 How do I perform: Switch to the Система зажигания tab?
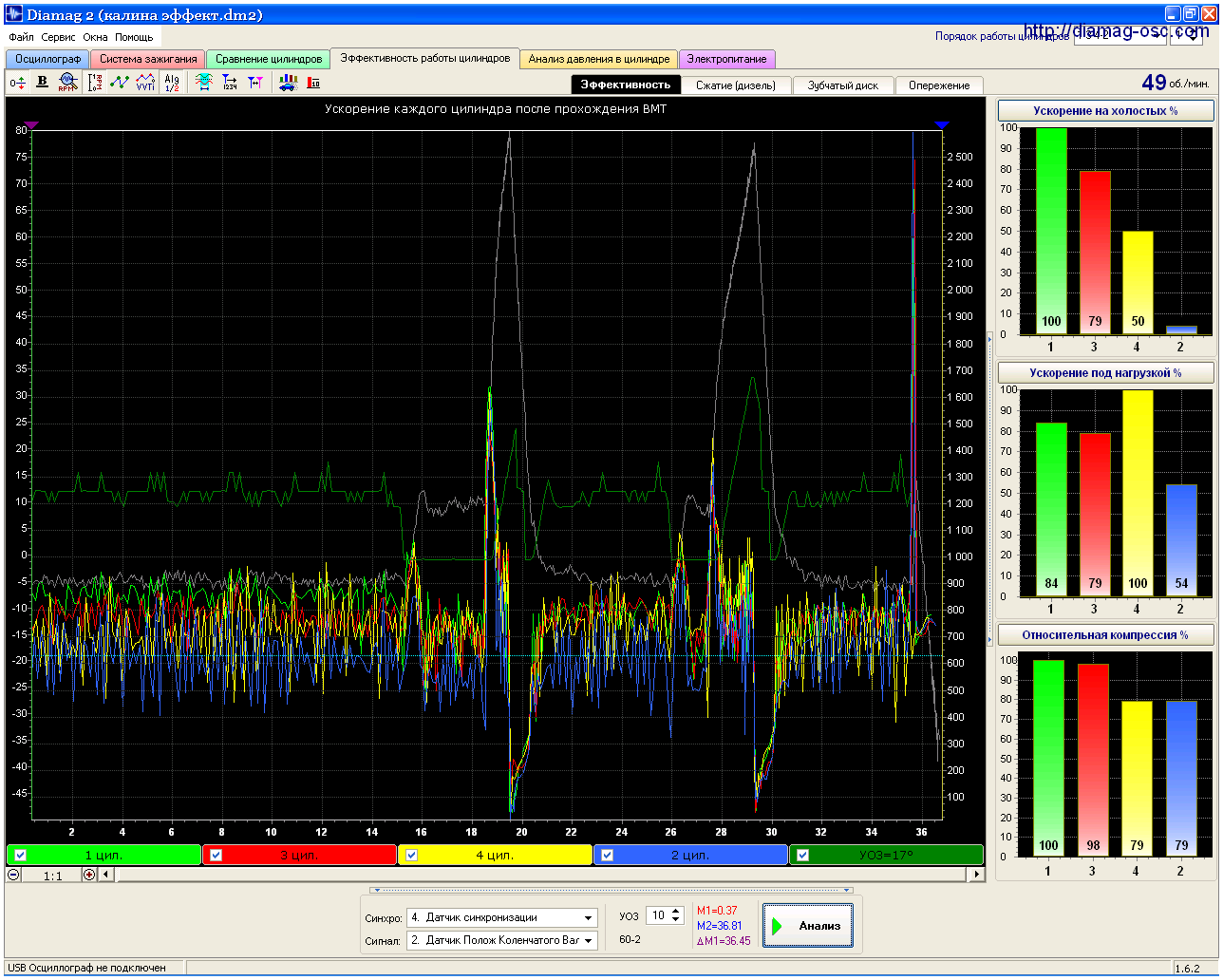pyautogui.click(x=148, y=59)
